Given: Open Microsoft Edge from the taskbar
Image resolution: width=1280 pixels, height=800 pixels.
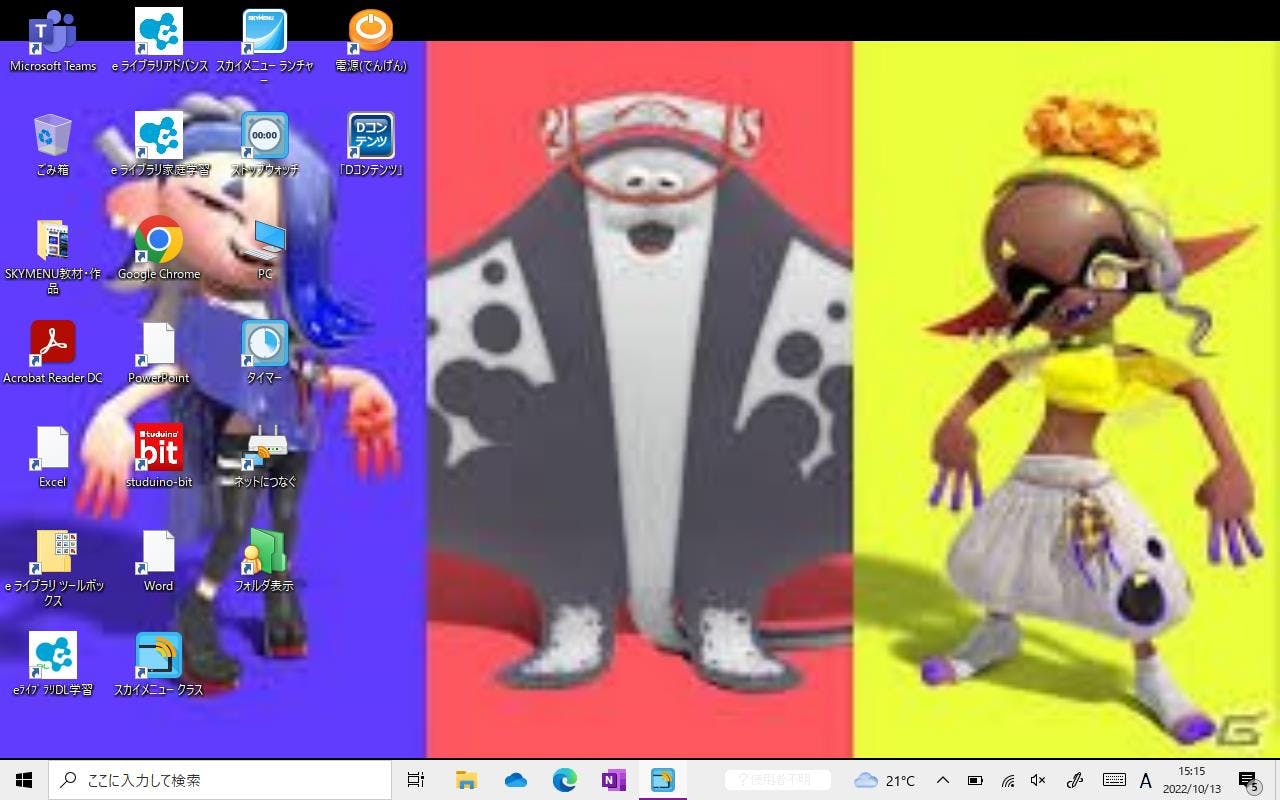Looking at the screenshot, I should pyautogui.click(x=565, y=780).
